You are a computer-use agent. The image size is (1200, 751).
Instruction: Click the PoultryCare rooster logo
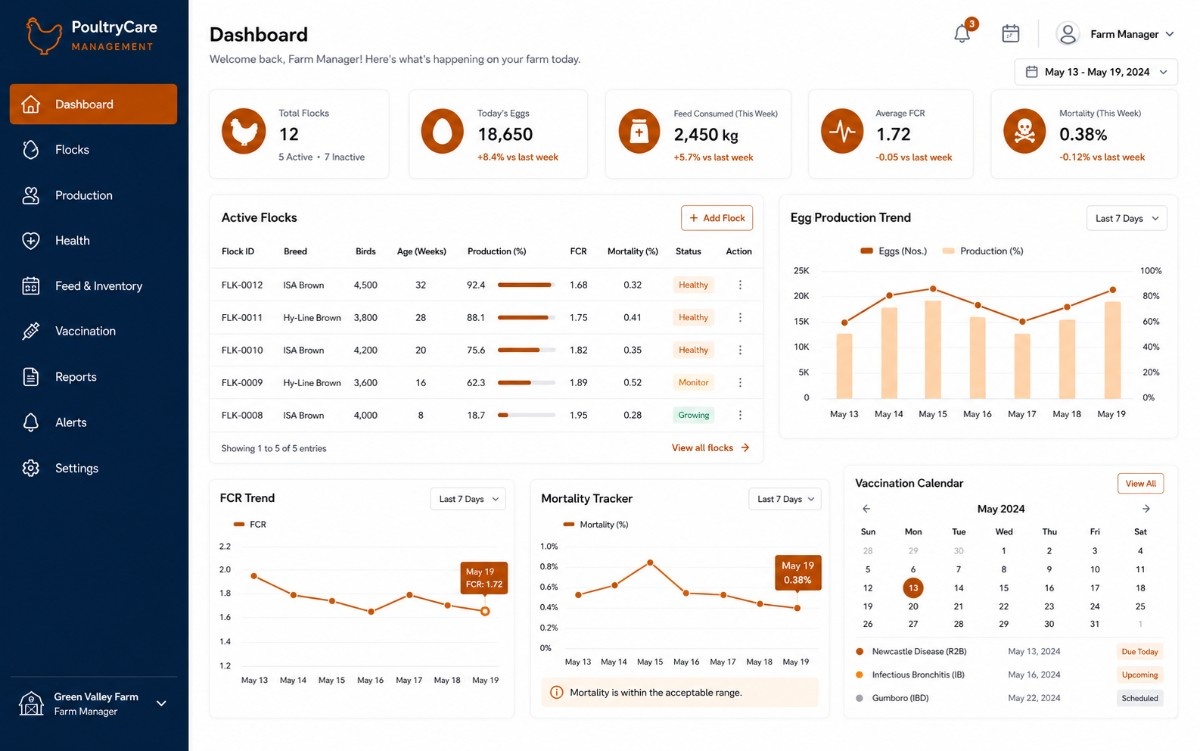(x=44, y=36)
